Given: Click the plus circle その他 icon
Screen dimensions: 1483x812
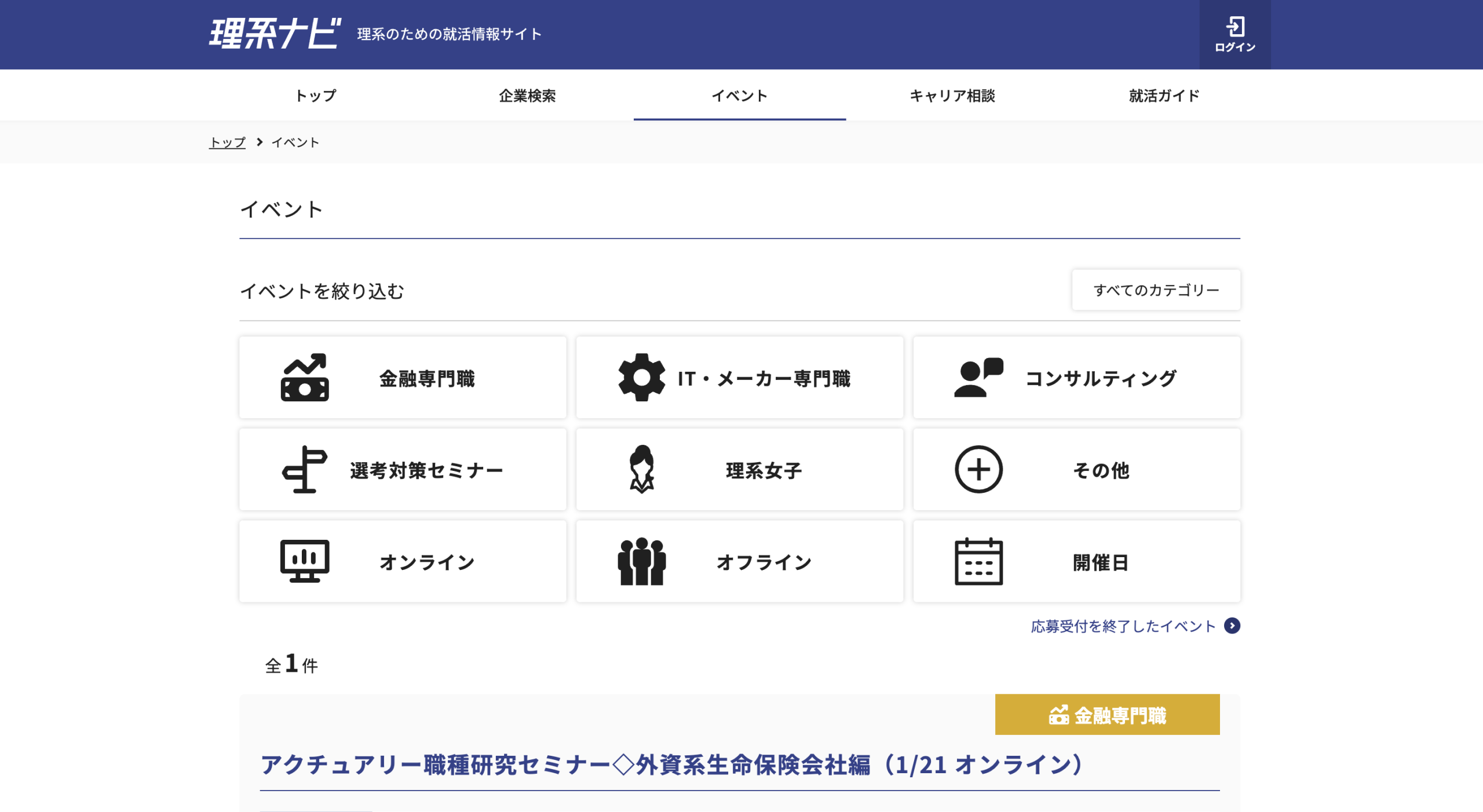Looking at the screenshot, I should click(x=978, y=470).
